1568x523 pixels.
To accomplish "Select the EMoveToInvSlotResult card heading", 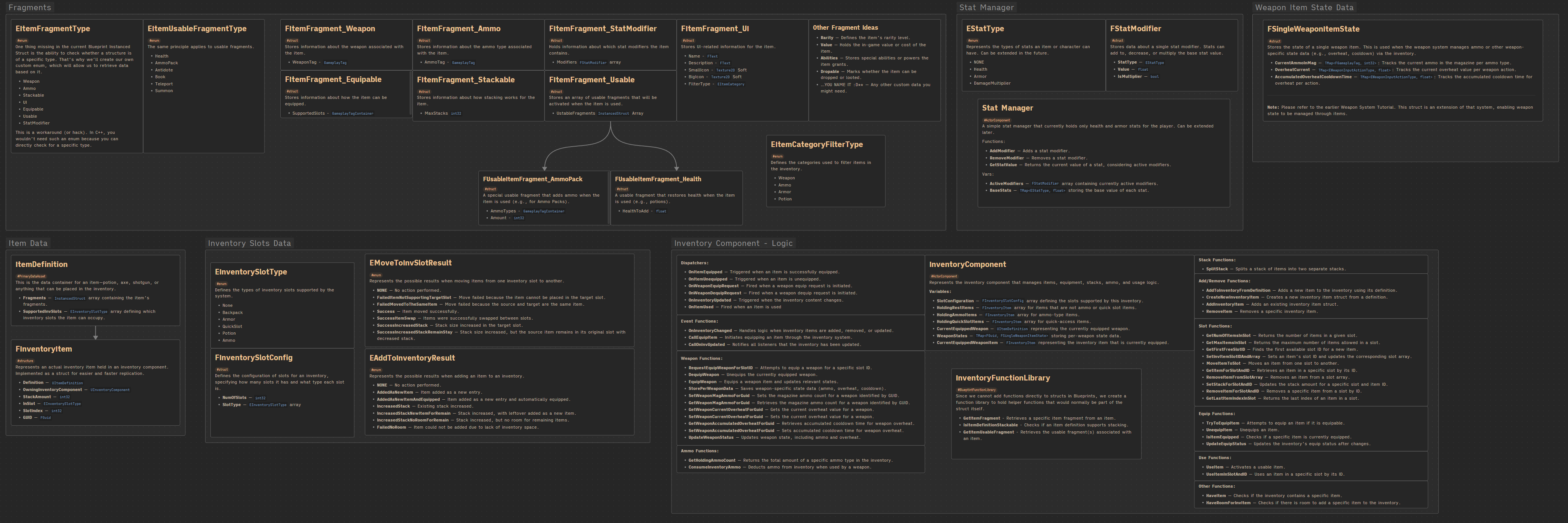I will 410,263.
